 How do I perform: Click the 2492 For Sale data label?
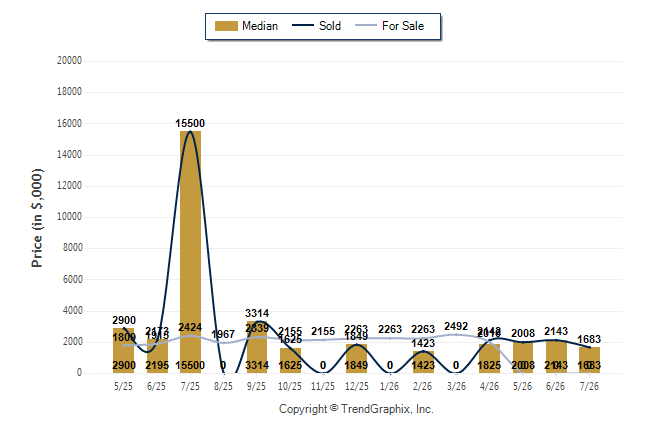(456, 326)
